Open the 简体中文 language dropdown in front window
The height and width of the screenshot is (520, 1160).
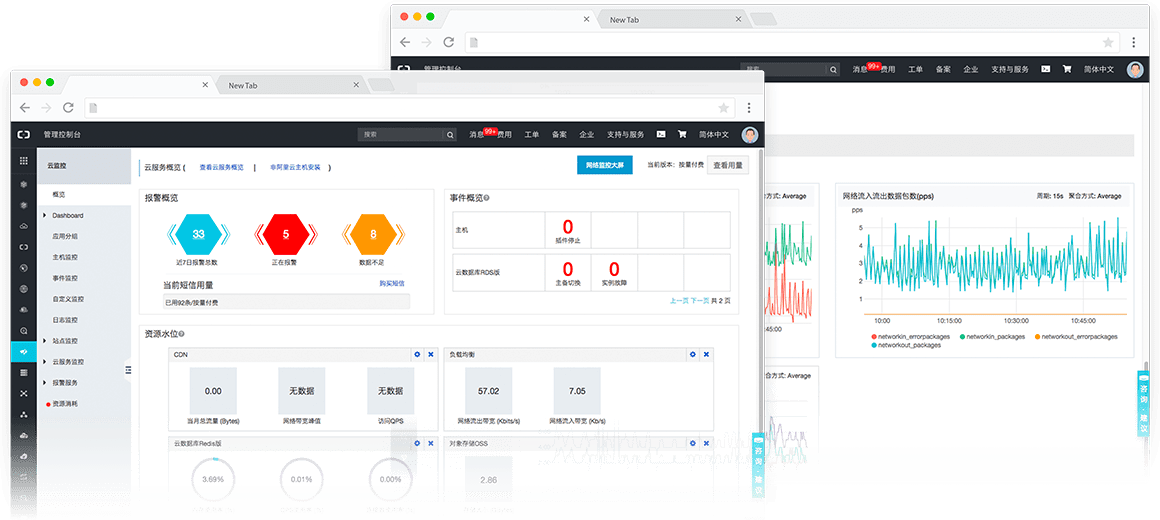click(x=714, y=134)
